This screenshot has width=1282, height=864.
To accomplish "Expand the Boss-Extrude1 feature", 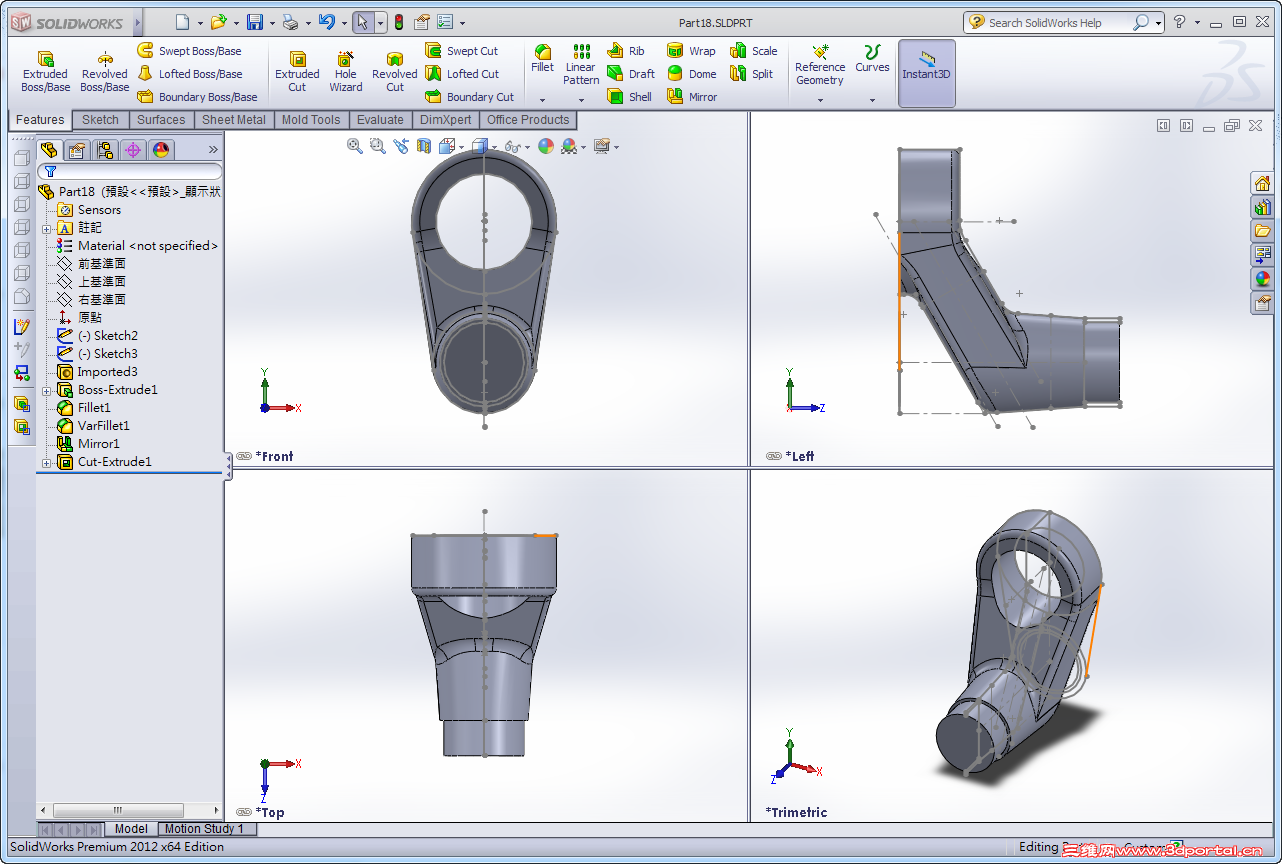I will pyautogui.click(x=47, y=390).
